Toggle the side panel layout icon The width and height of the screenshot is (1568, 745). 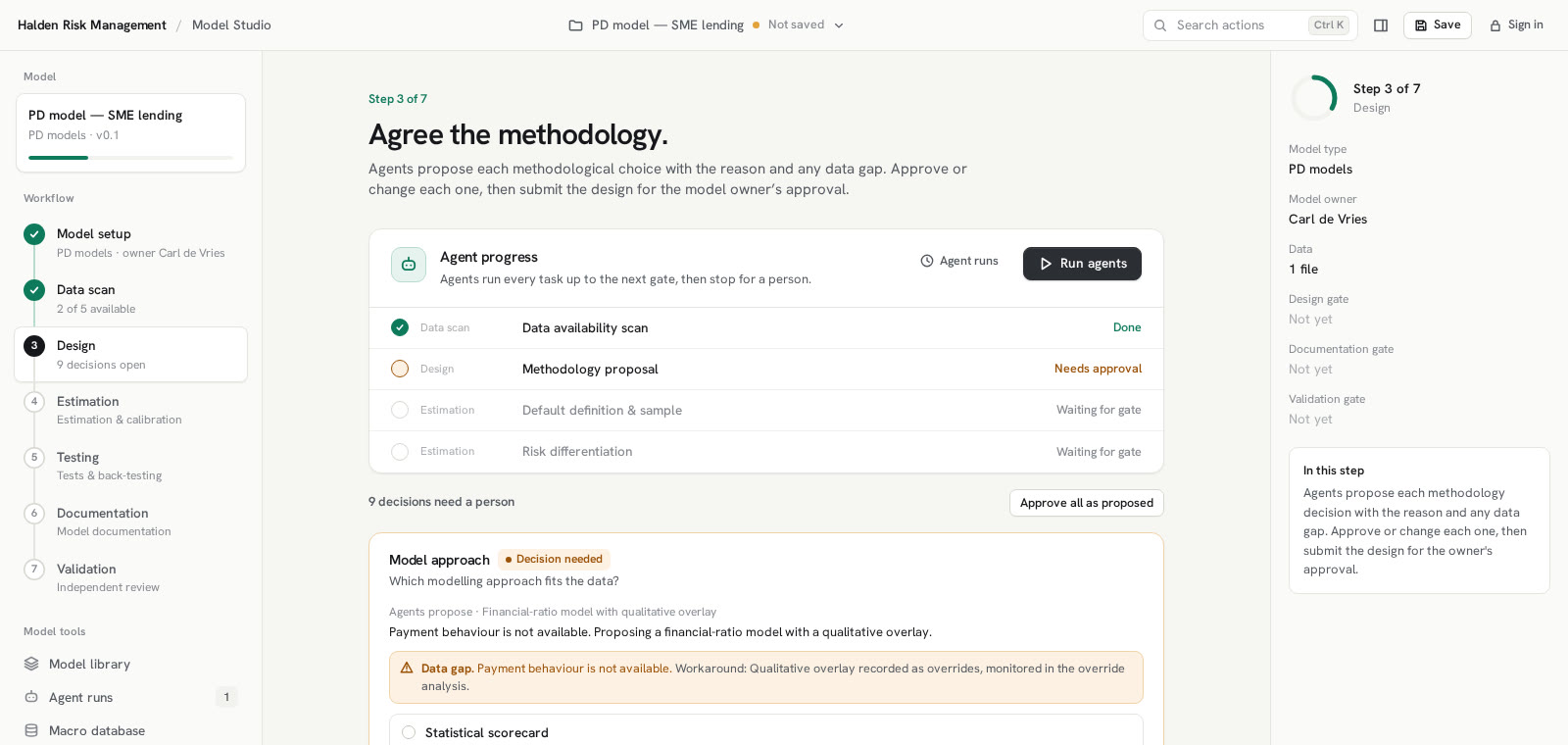point(1381,25)
